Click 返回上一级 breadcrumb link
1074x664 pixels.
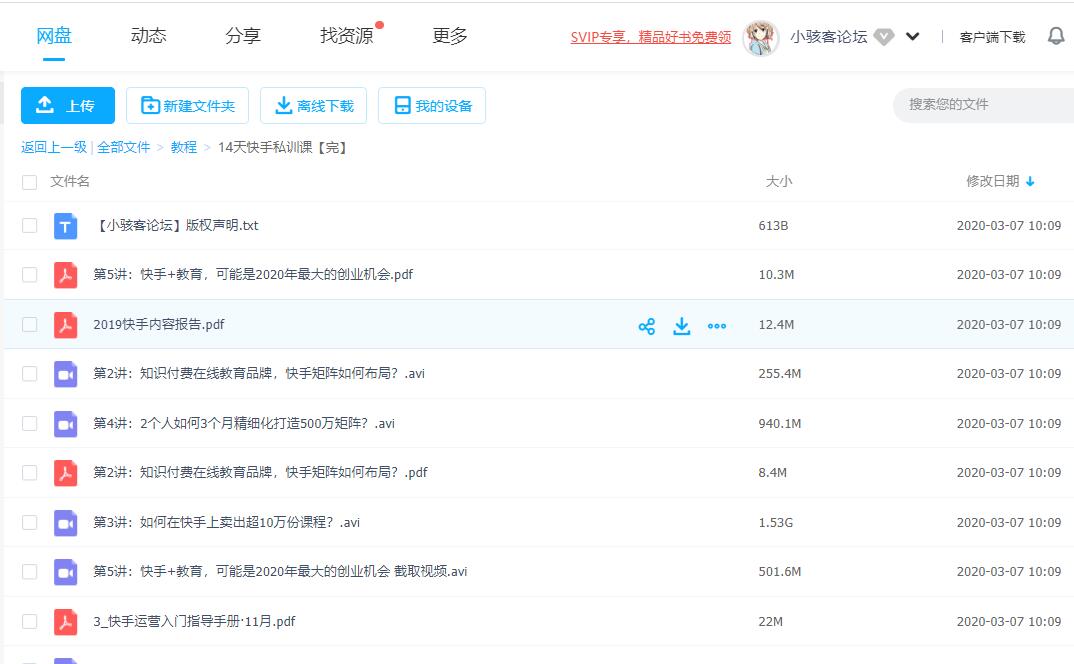tap(54, 147)
